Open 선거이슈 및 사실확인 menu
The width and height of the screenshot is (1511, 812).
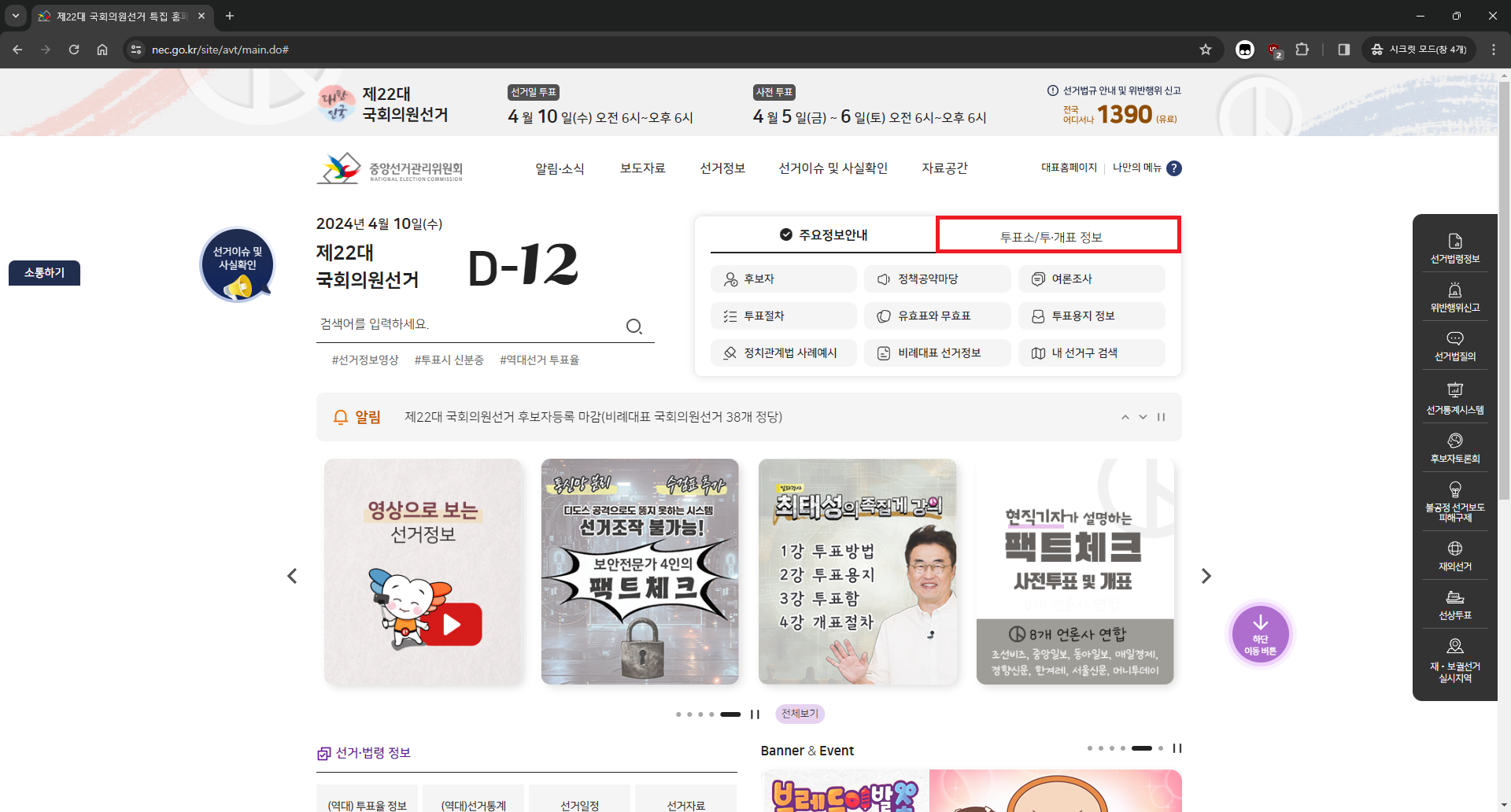tap(833, 168)
